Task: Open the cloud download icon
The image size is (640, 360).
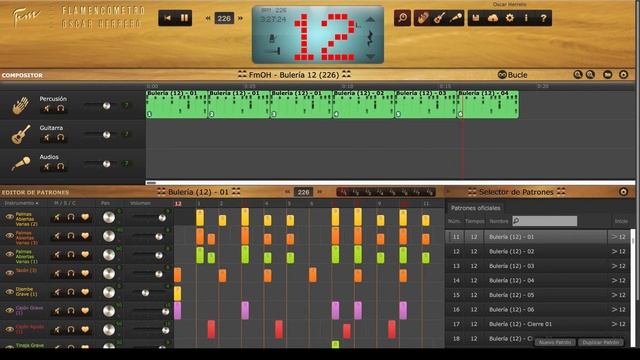Action: click(493, 18)
